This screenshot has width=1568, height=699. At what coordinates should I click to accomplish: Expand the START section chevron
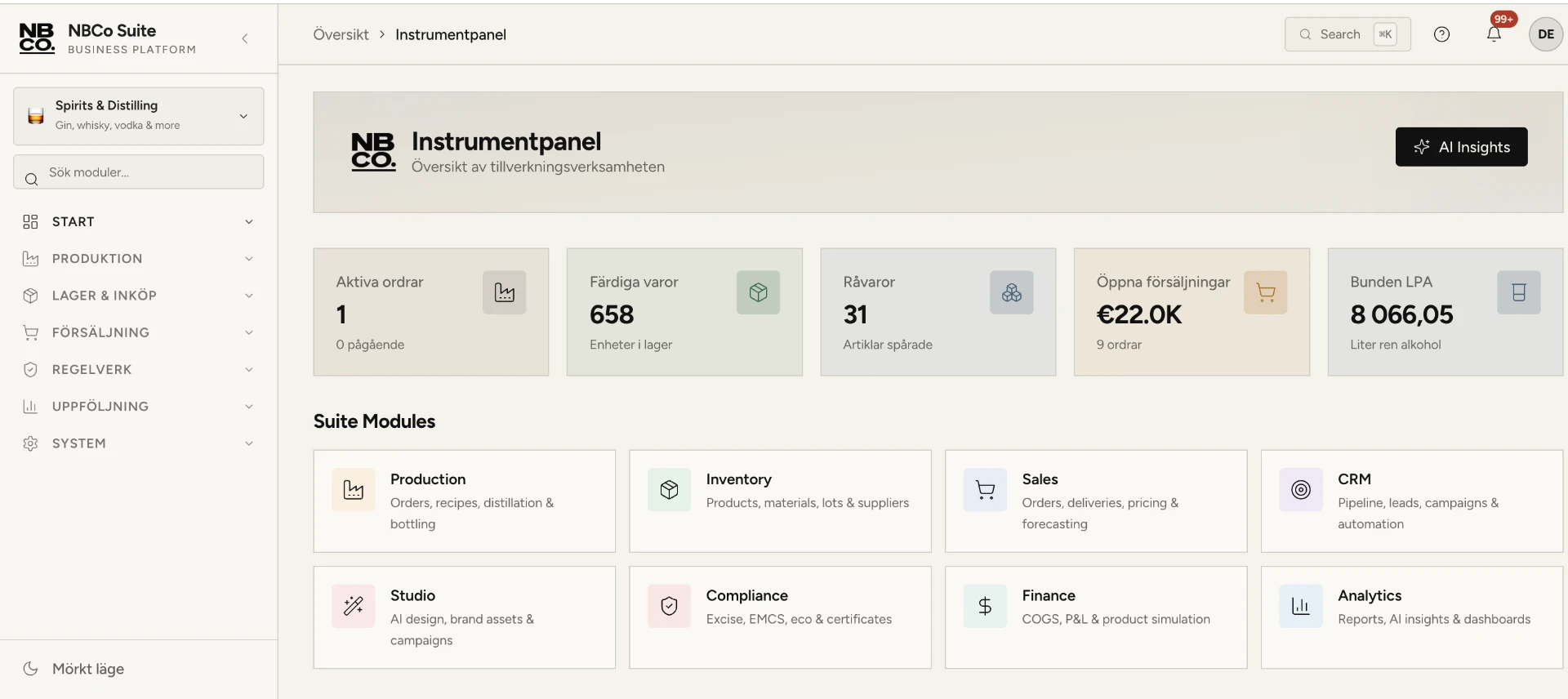248,222
